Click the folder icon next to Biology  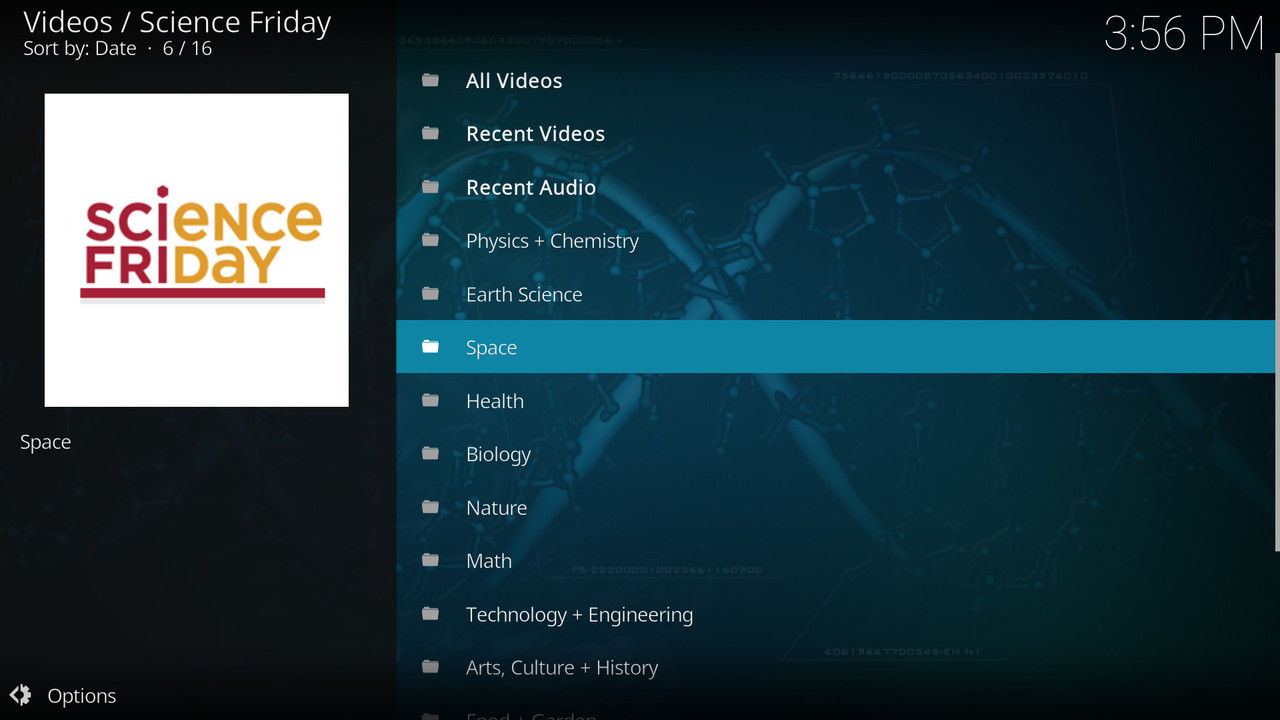[431, 454]
